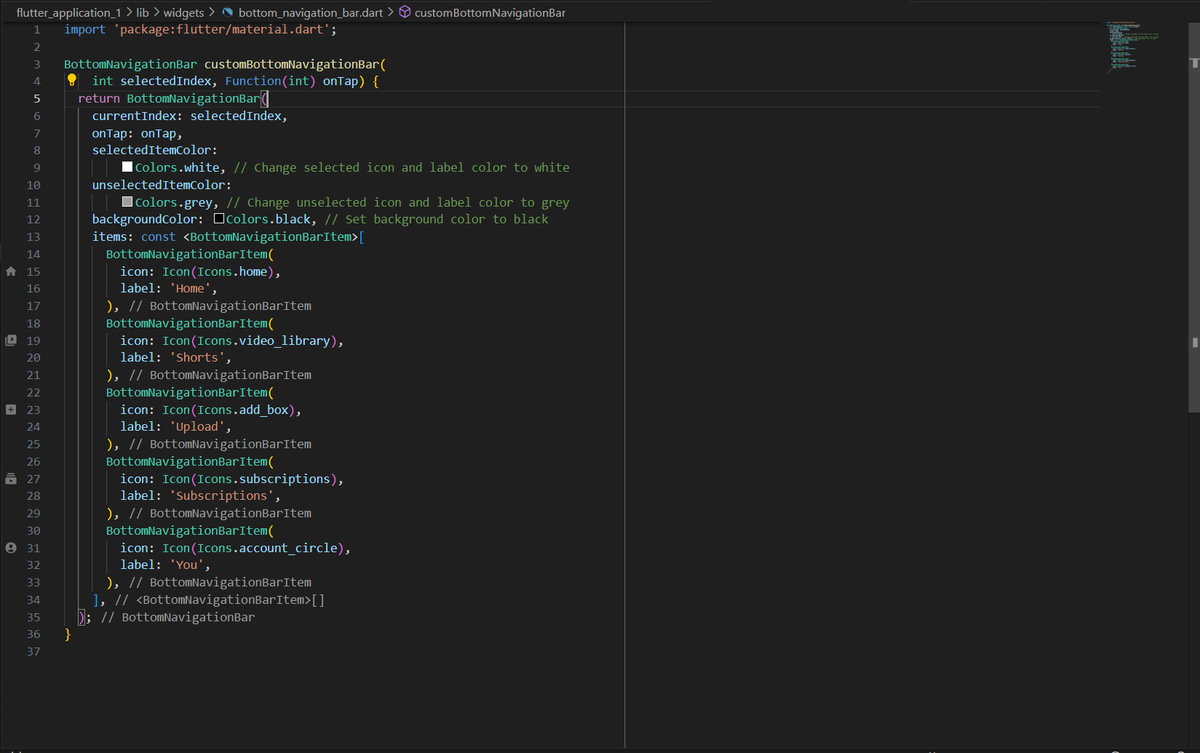1200x753 pixels.
Task: Click 'Icons.home' on line 15
Action: tap(233, 271)
